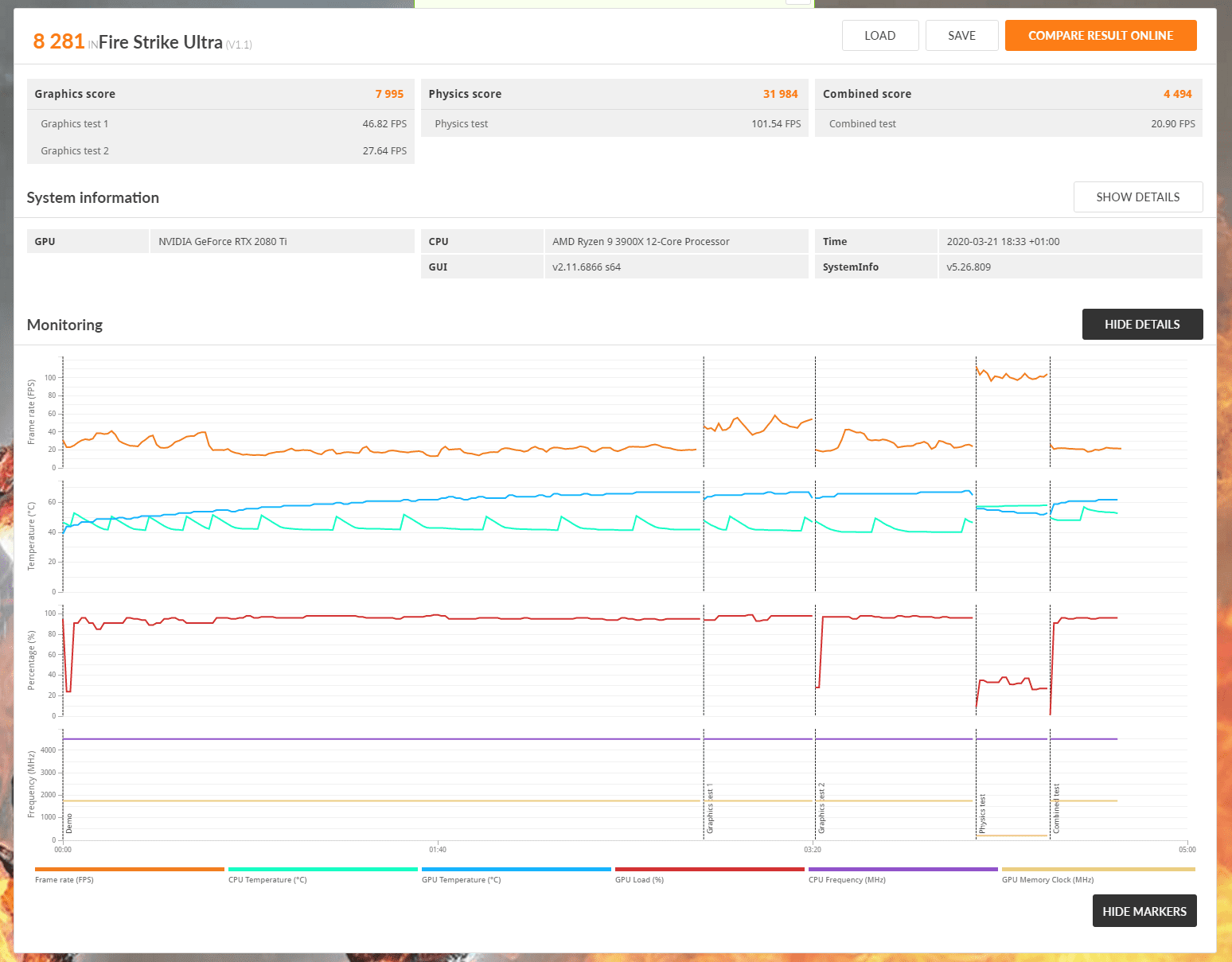
Task: Click the GUI version v2.11.6866 s64
Action: [x=587, y=267]
